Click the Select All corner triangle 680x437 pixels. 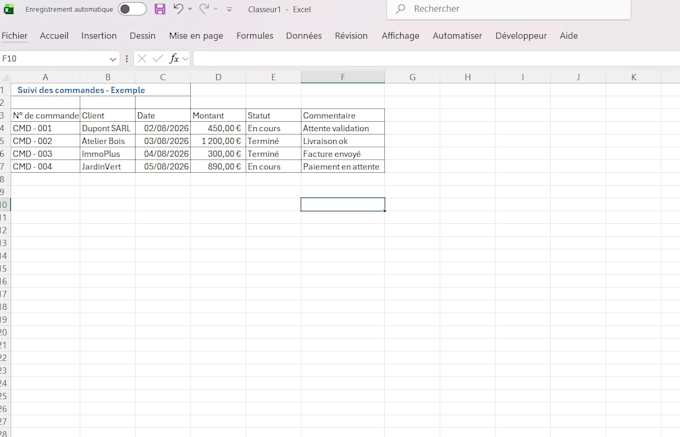point(5,78)
